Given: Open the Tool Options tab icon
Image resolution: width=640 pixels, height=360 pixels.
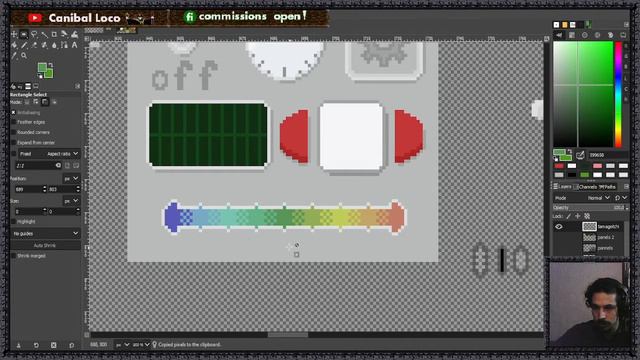Looking at the screenshot, I should pyautogui.click(x=13, y=86).
